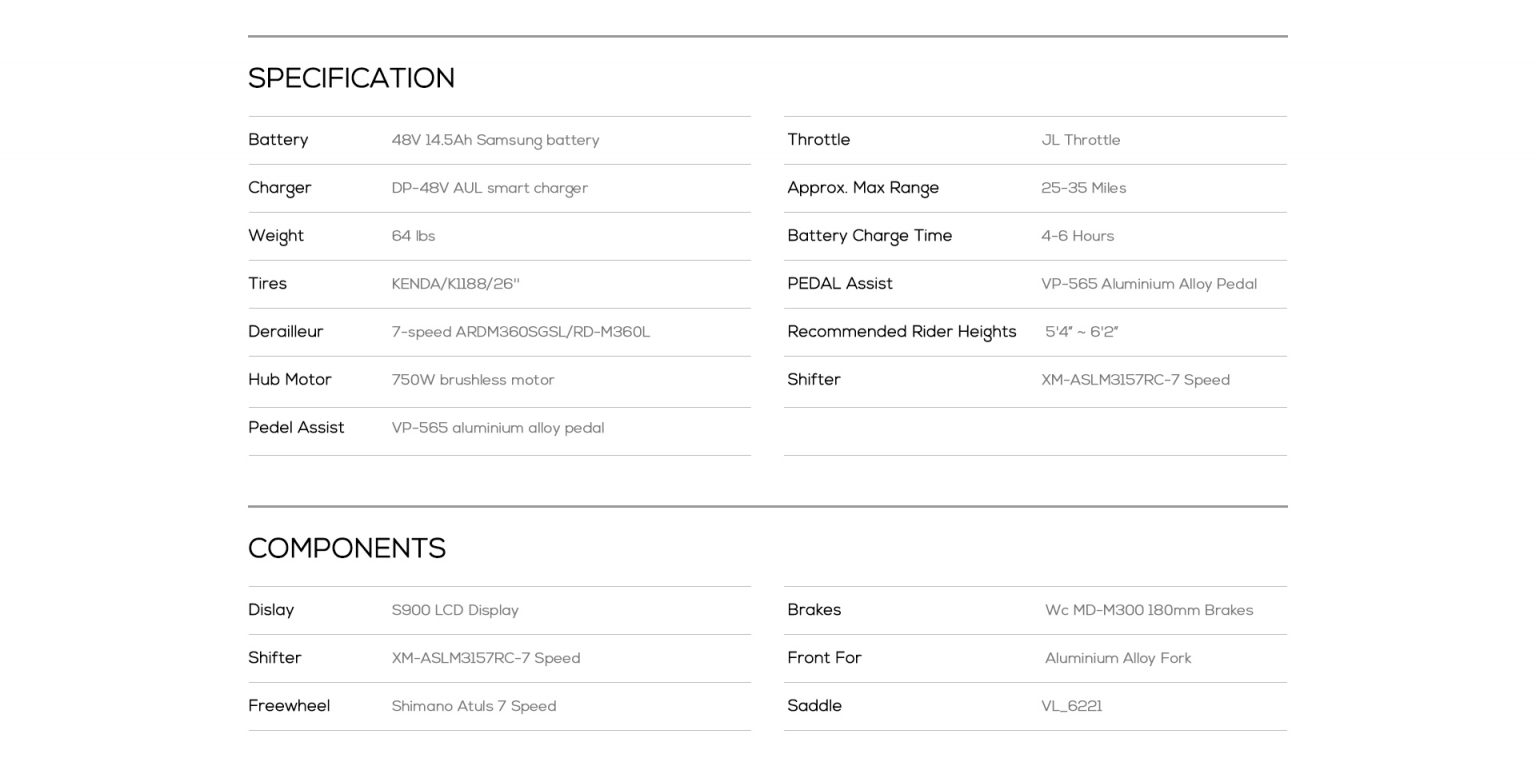Click the 7-speed ARDM360SGSL/RD-M360L derailleur value
The height and width of the screenshot is (766, 1536).
pyautogui.click(x=520, y=332)
